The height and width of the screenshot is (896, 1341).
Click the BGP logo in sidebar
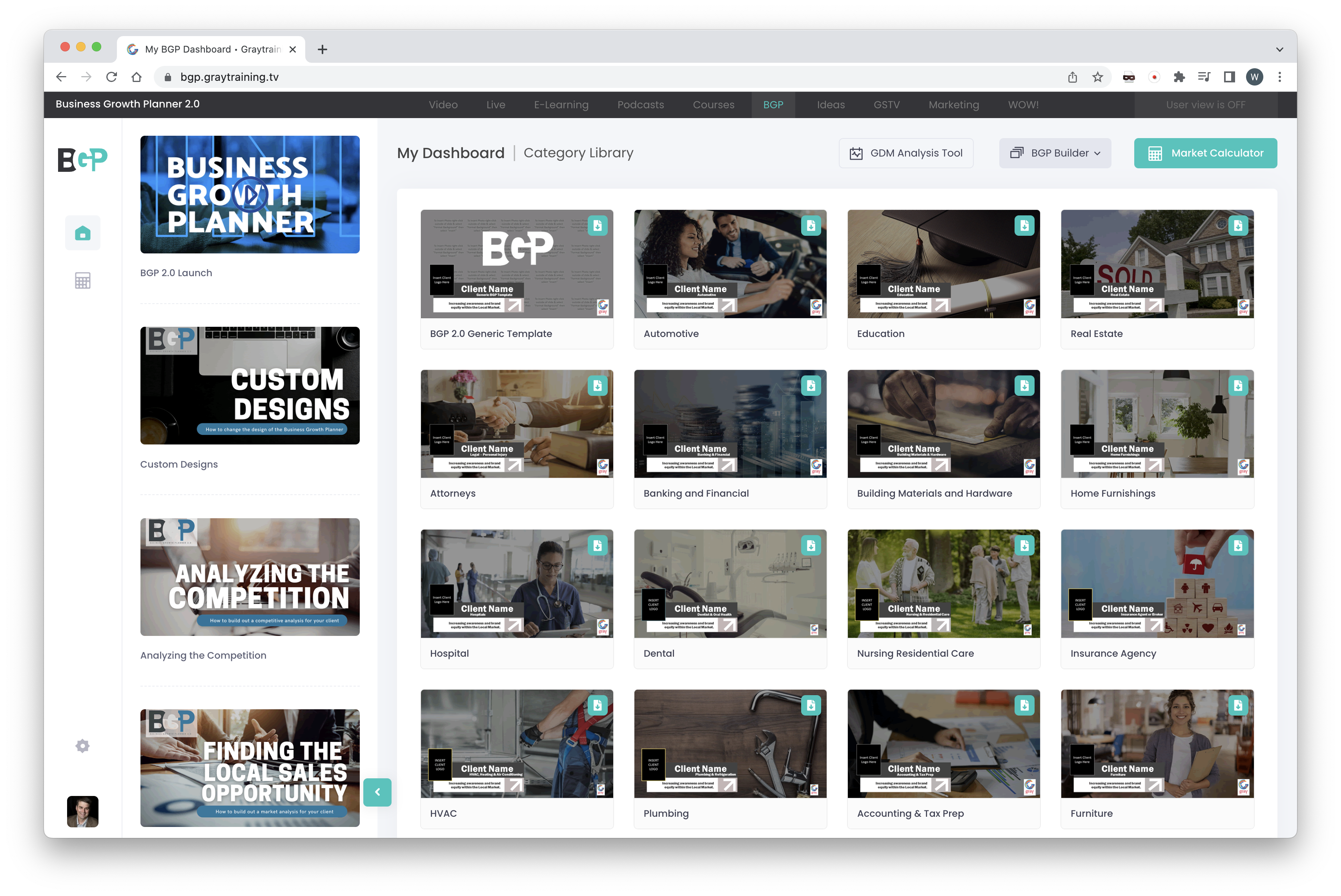[x=82, y=159]
